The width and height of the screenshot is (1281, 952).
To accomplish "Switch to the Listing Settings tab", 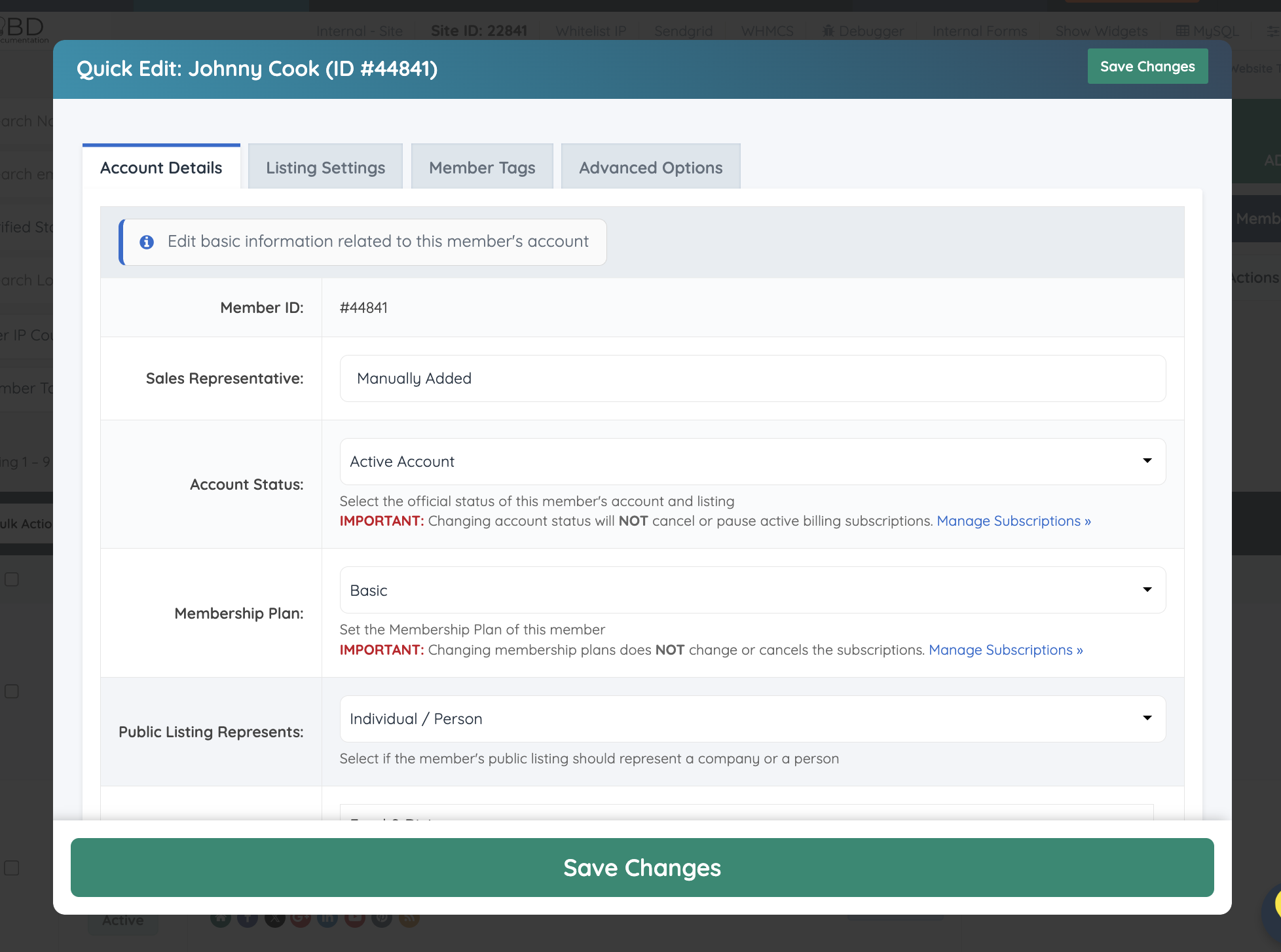I will click(325, 168).
